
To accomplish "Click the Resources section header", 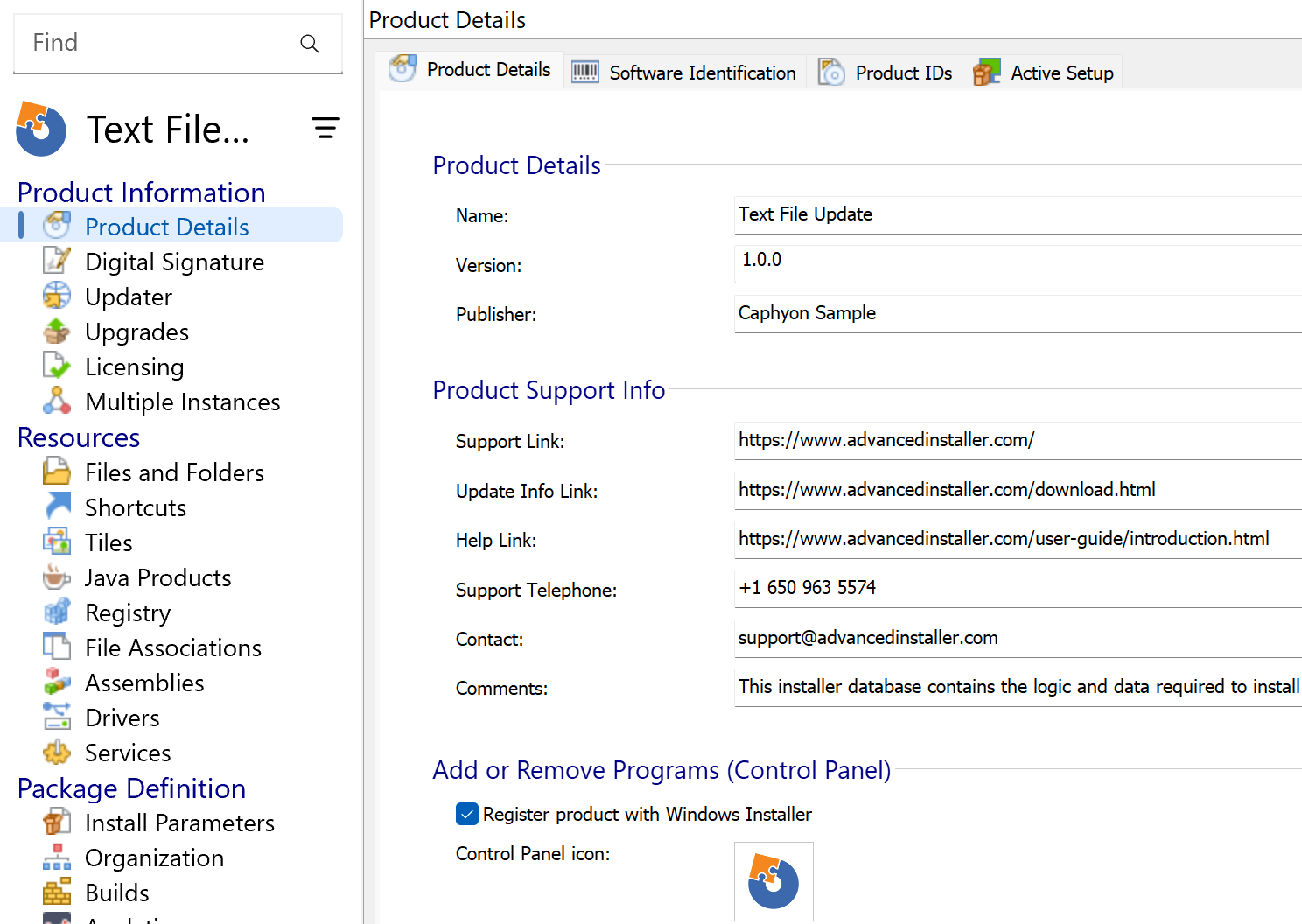I will point(79,437).
